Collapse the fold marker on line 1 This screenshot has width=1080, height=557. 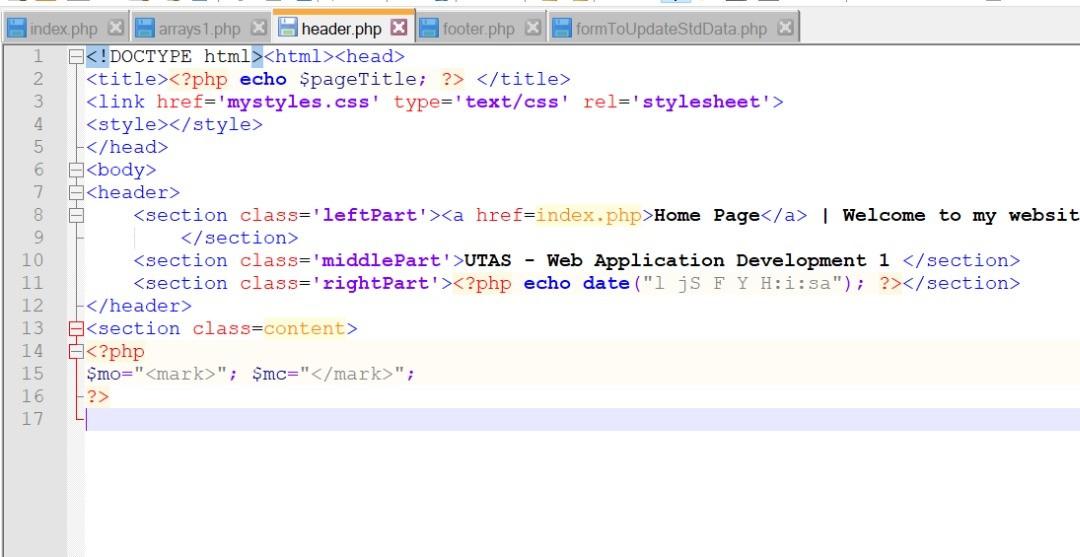click(76, 57)
